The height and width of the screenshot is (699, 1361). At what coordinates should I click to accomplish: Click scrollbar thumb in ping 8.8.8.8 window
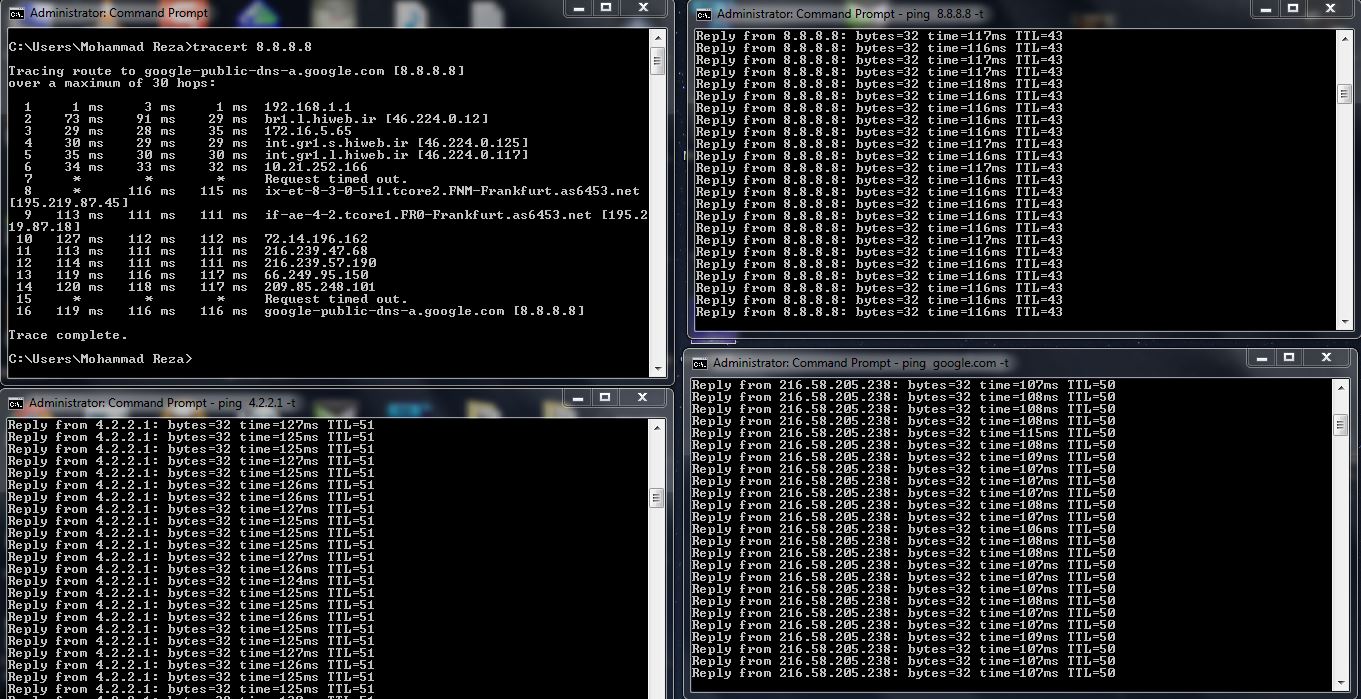[1345, 93]
